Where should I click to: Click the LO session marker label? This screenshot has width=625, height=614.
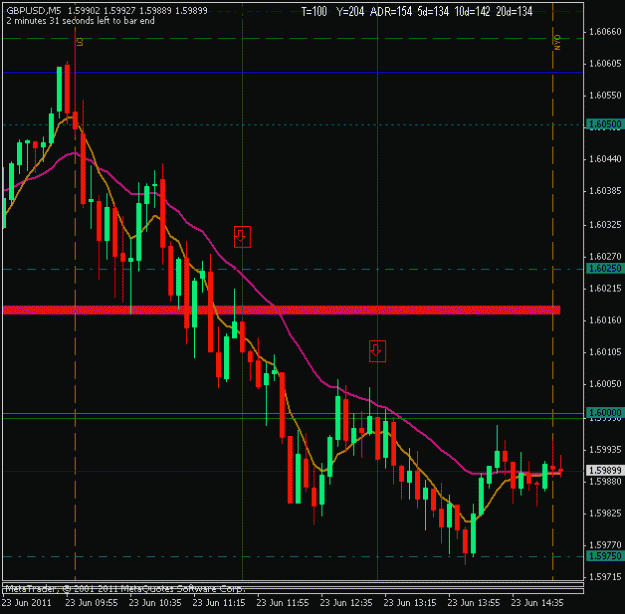80,42
